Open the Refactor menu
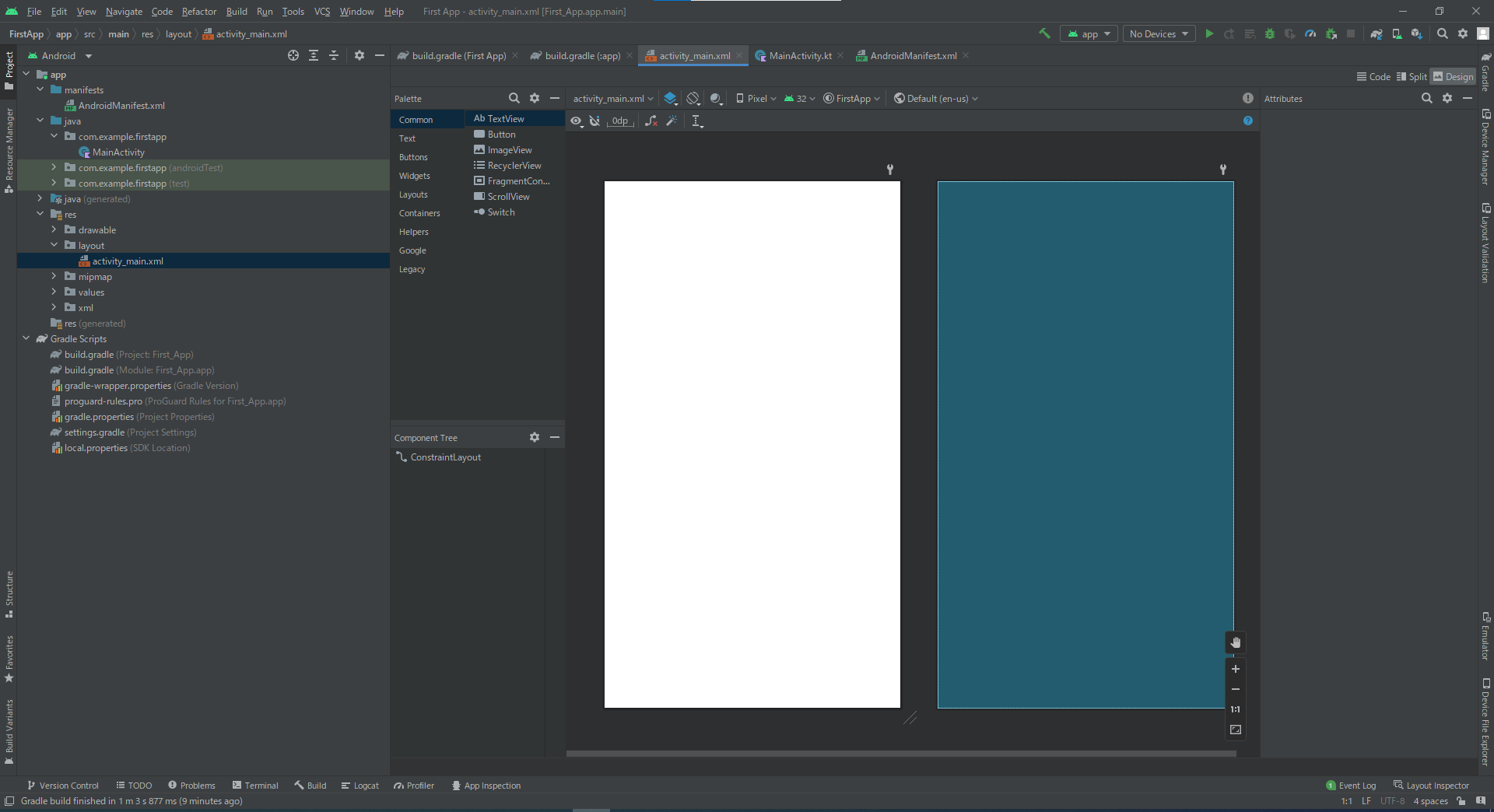 (x=199, y=12)
